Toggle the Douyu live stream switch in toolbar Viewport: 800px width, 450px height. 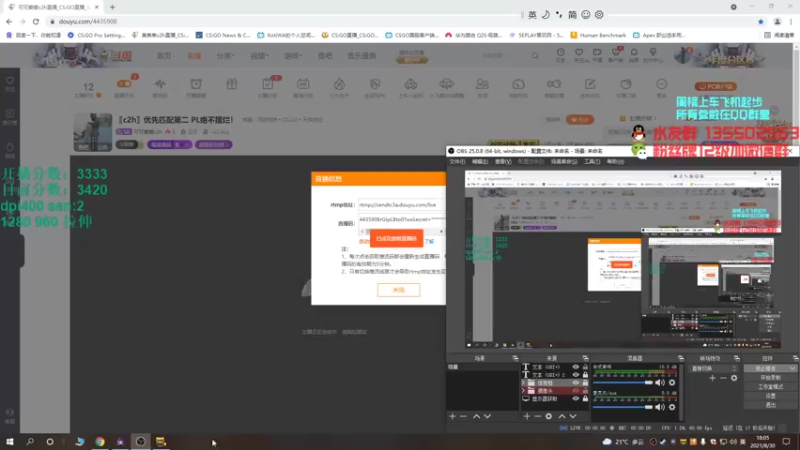point(124,84)
